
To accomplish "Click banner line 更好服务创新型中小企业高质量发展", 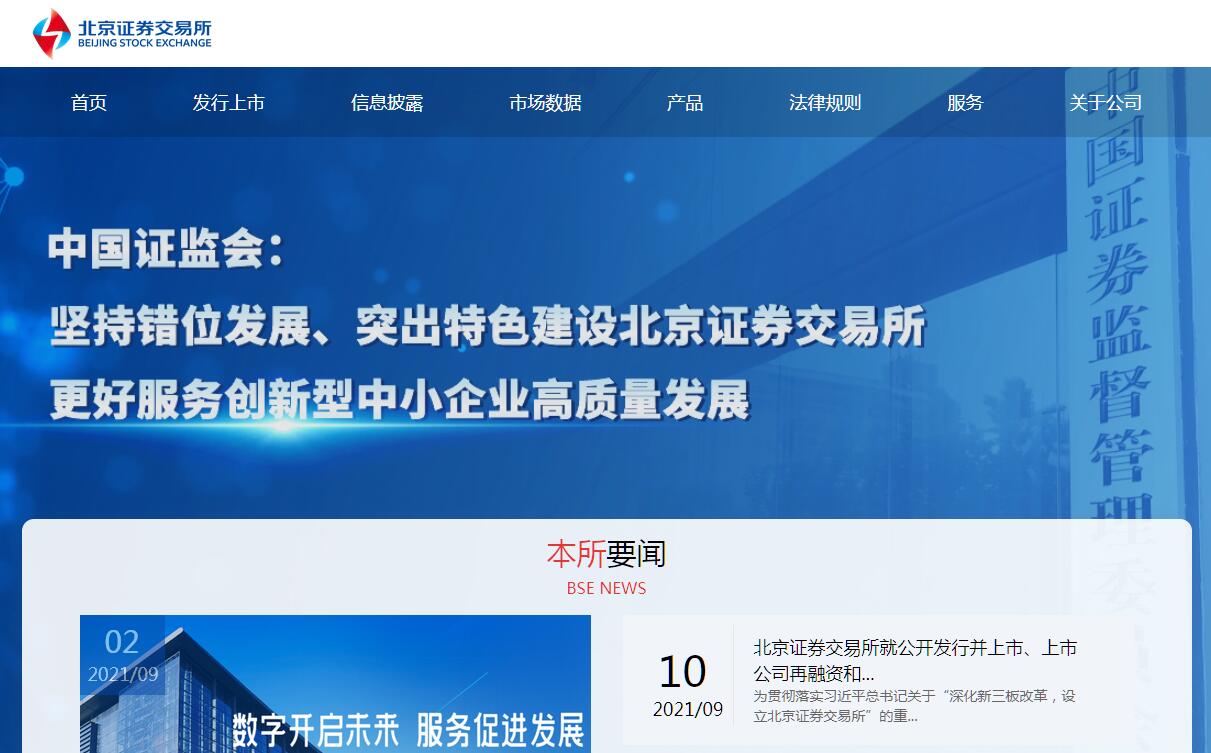I will pyautogui.click(x=399, y=401).
